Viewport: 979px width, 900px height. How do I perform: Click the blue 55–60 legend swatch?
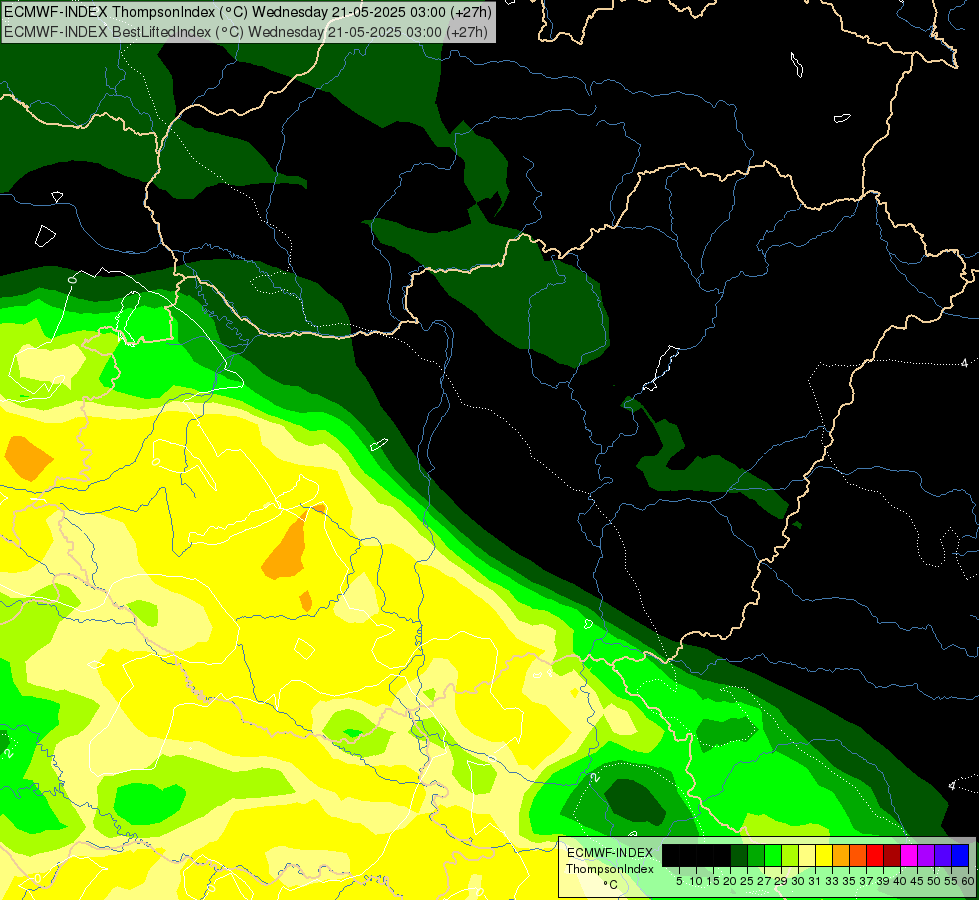[960, 856]
